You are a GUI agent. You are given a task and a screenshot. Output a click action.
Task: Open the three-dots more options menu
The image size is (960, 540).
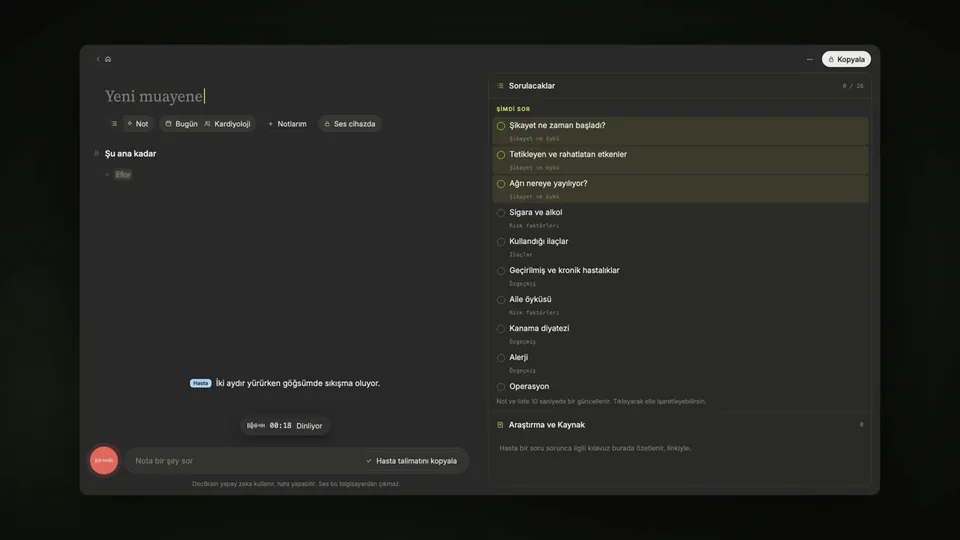pos(809,59)
